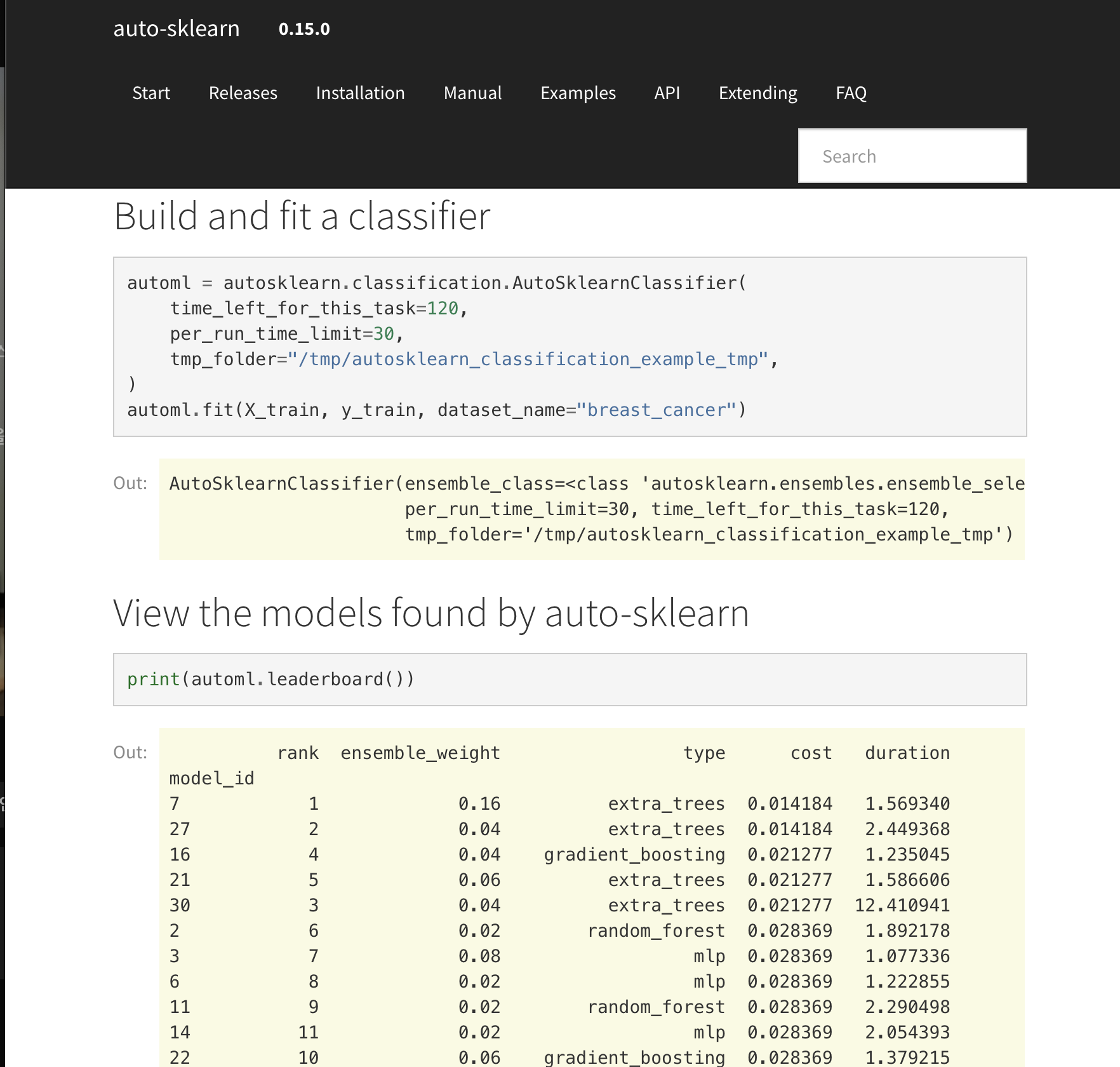
Task: Click the 'View the models found by auto-sklearn' heading
Action: [431, 613]
